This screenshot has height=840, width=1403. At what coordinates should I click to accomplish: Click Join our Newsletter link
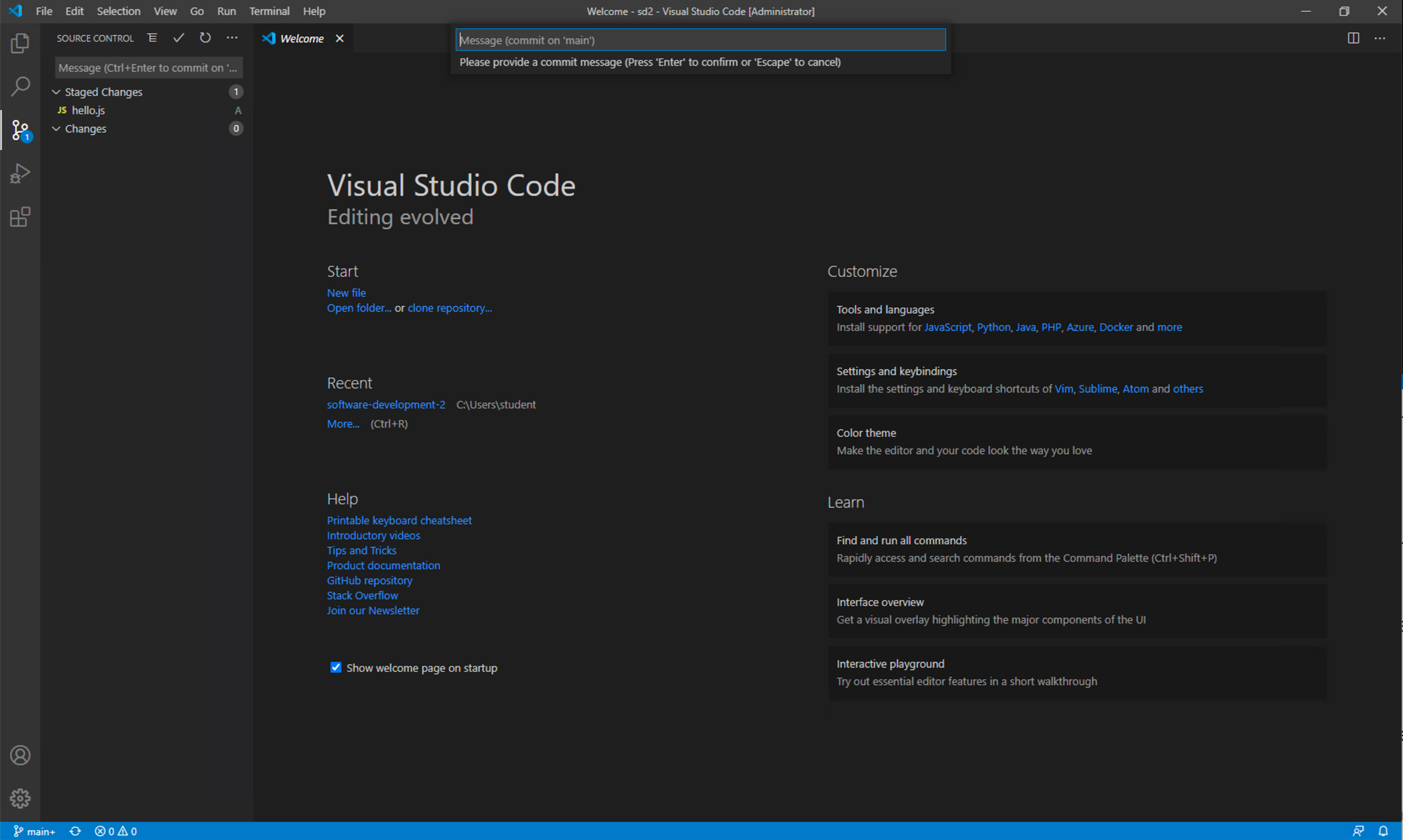click(x=373, y=610)
